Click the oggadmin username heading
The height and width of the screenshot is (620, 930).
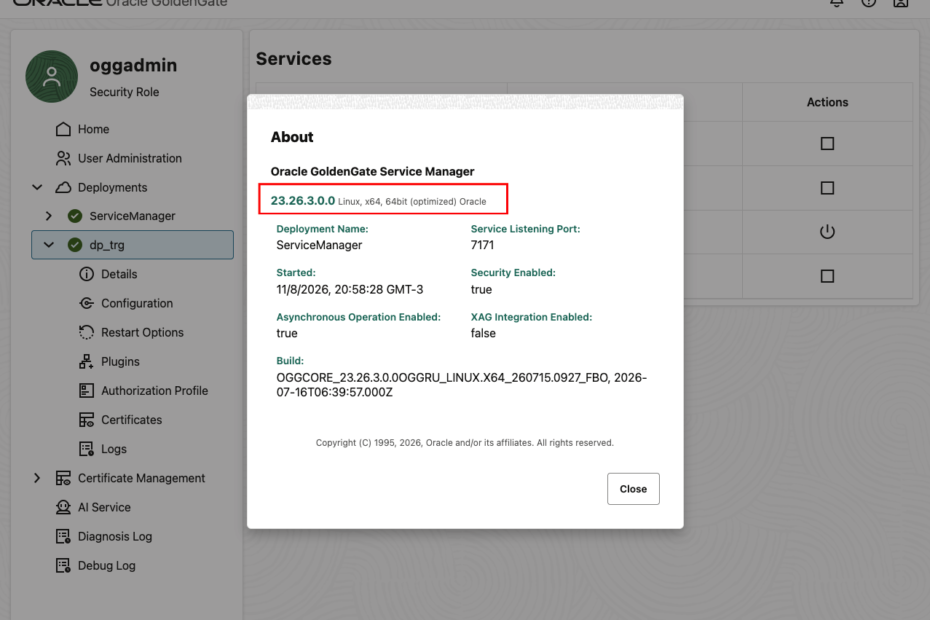[133, 65]
